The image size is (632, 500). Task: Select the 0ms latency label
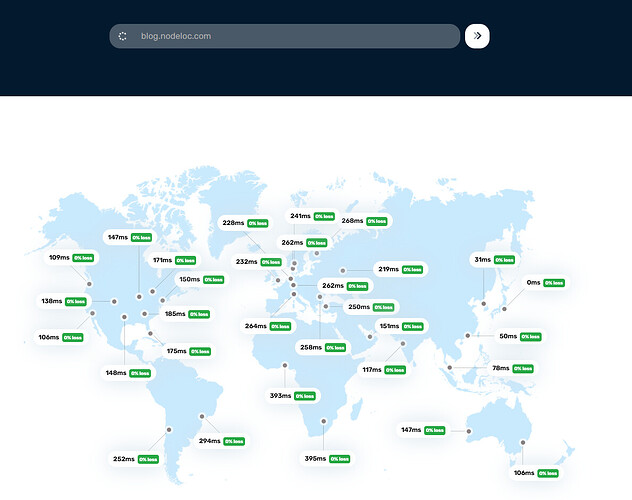coord(533,282)
